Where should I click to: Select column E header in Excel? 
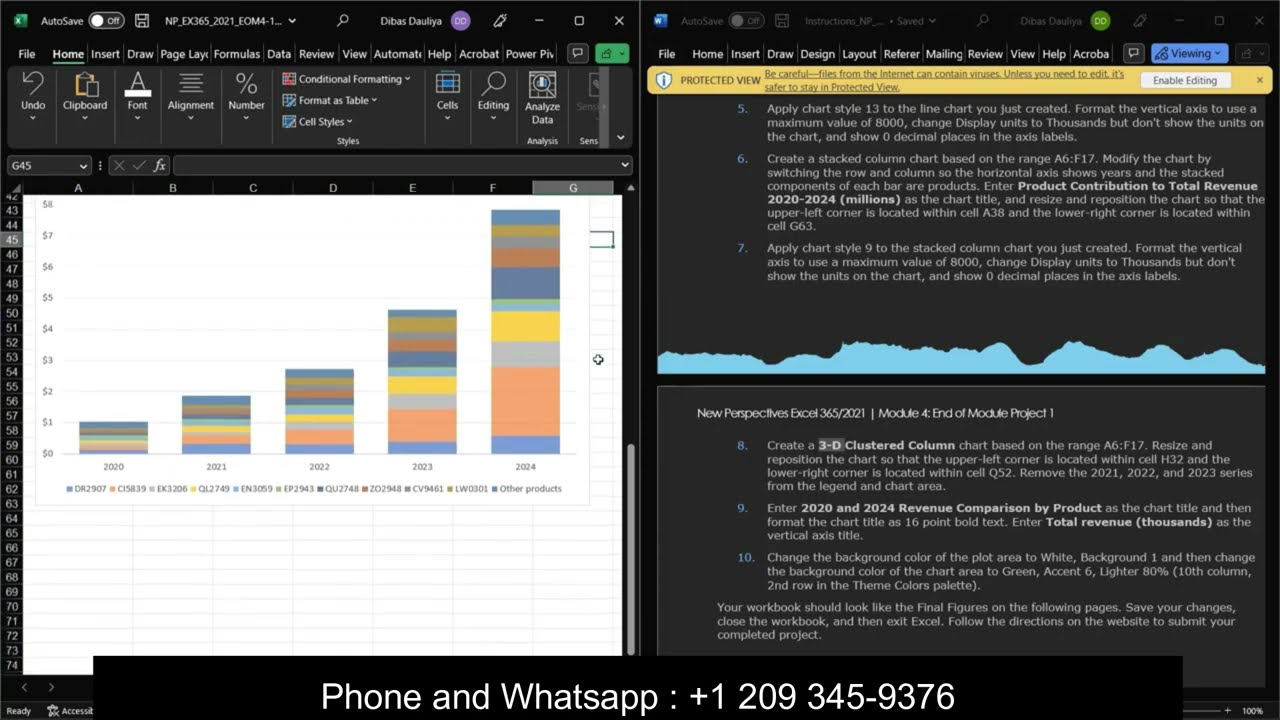413,188
